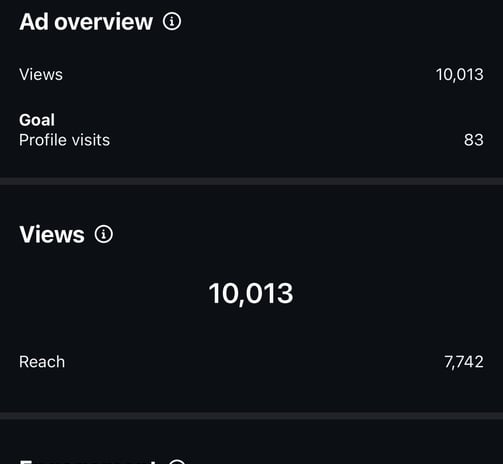Image resolution: width=503 pixels, height=464 pixels.
Task: Click blank area between Reach and 7,742
Action: [253, 362]
